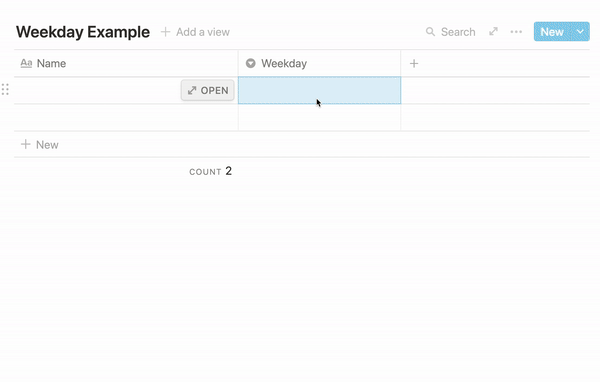
Task: Open the Weekday column header menu
Action: [x=319, y=64]
